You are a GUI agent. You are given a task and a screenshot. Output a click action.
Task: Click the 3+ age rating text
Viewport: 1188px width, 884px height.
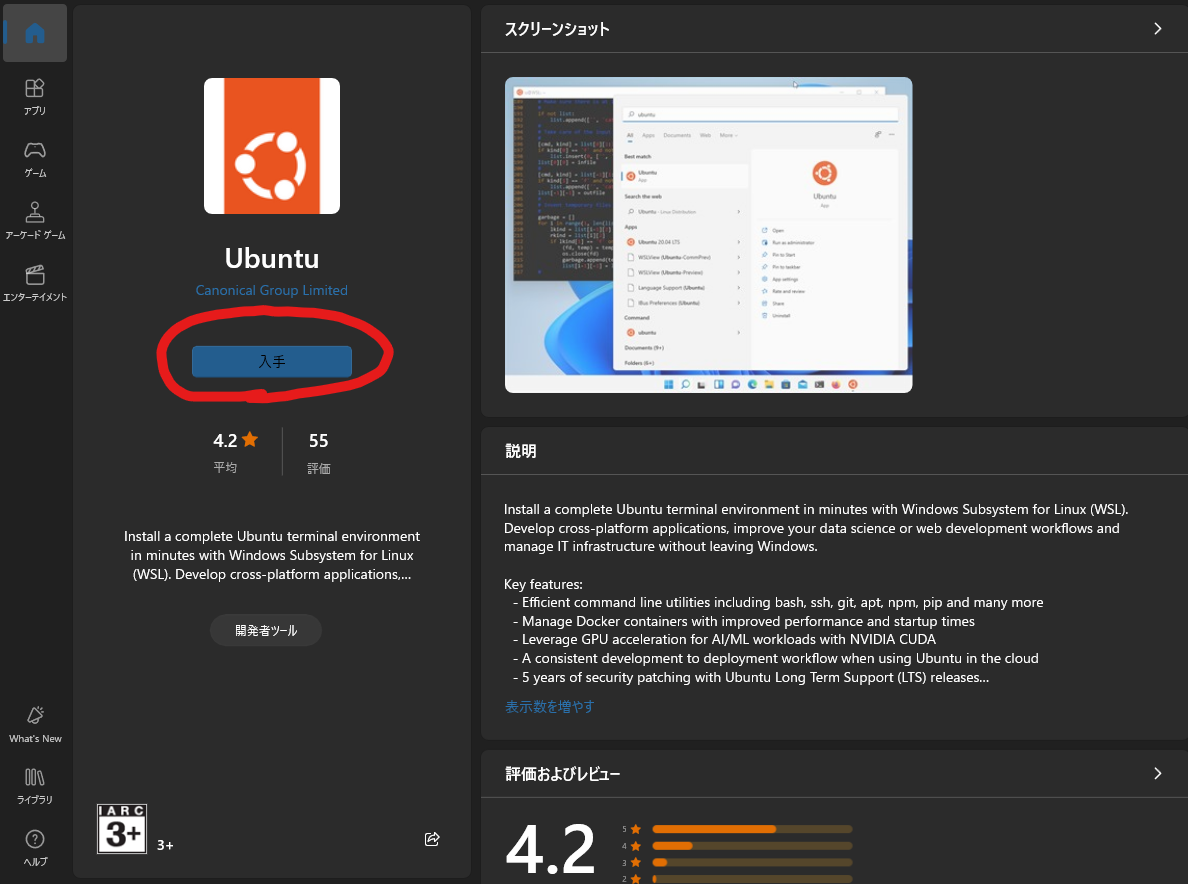point(165,845)
